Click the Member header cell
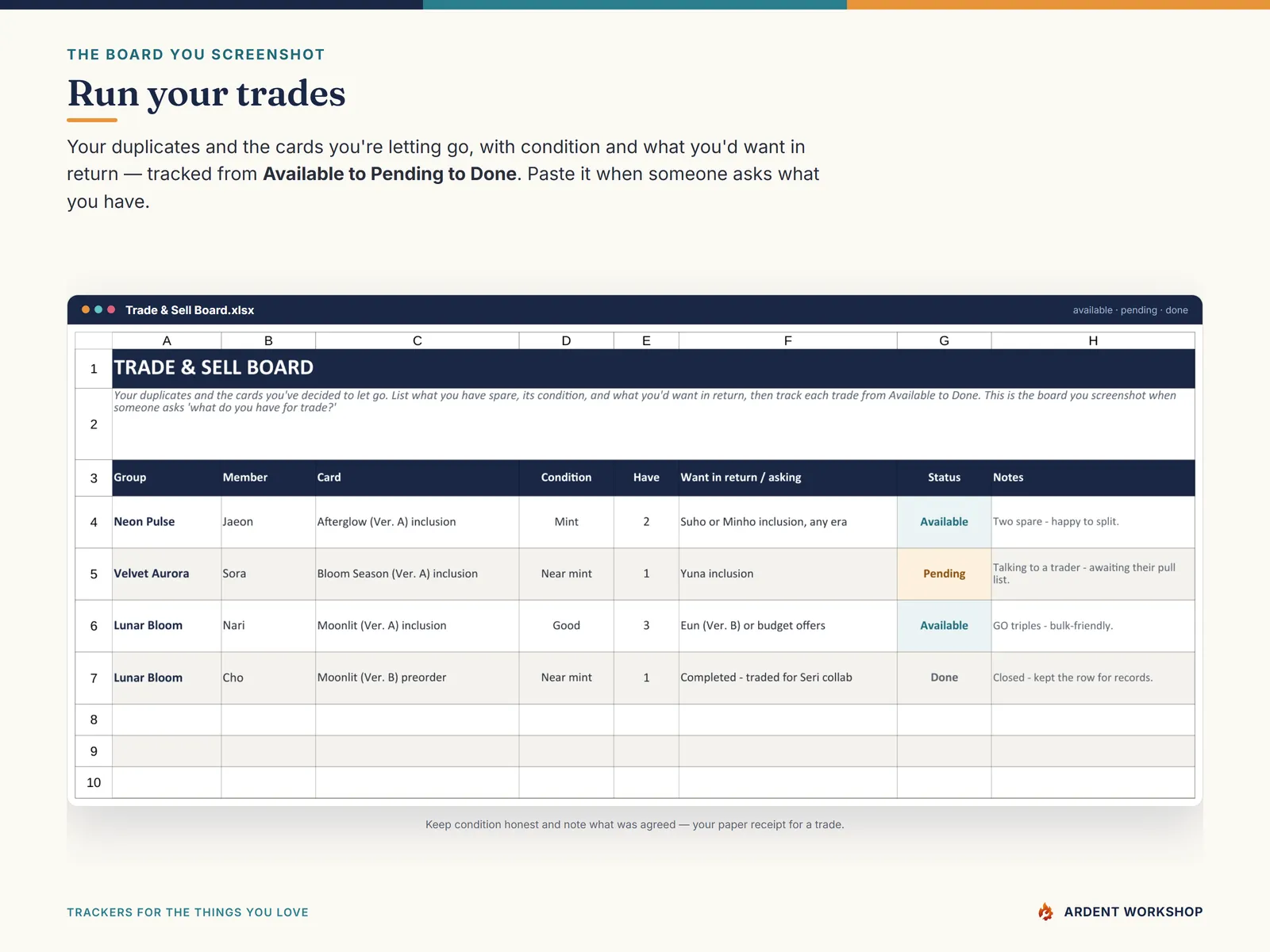 [268, 478]
